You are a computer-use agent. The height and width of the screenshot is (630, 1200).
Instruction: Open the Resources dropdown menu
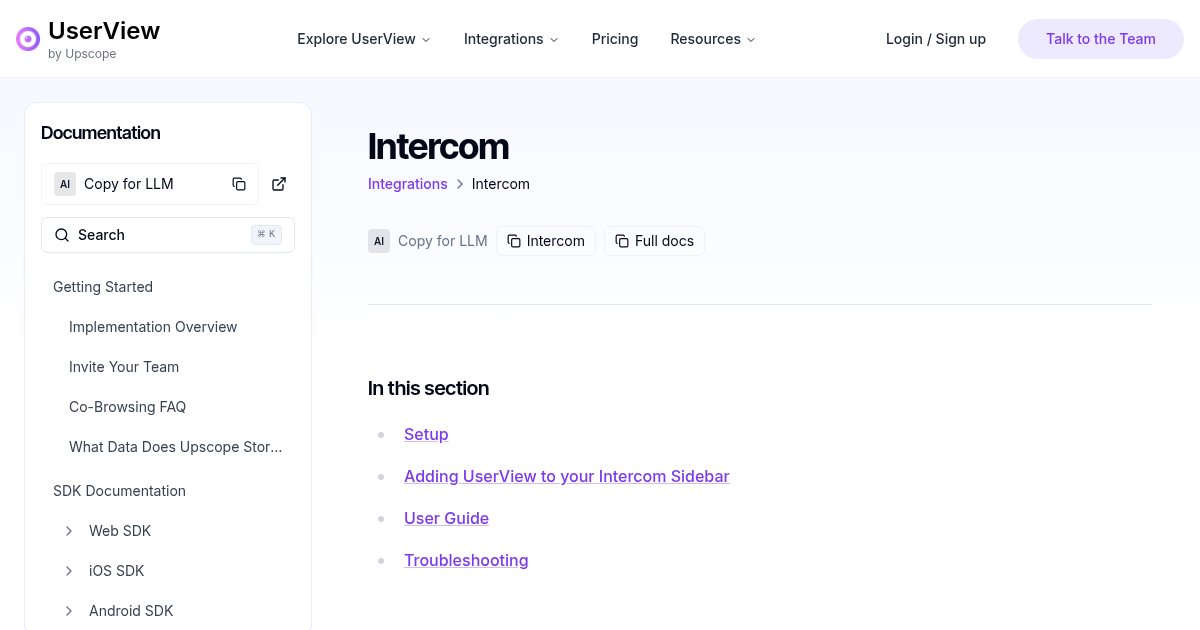tap(713, 39)
